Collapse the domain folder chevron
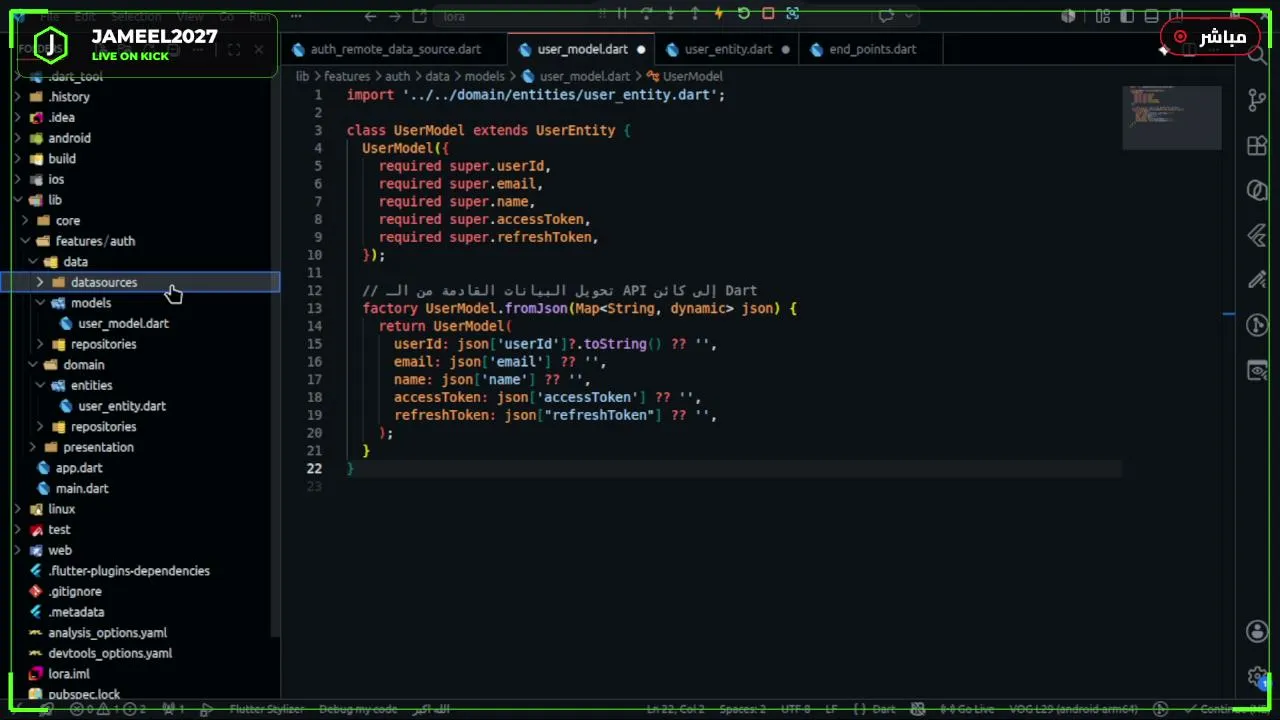Viewport: 1280px width, 720px height. click(x=32, y=365)
